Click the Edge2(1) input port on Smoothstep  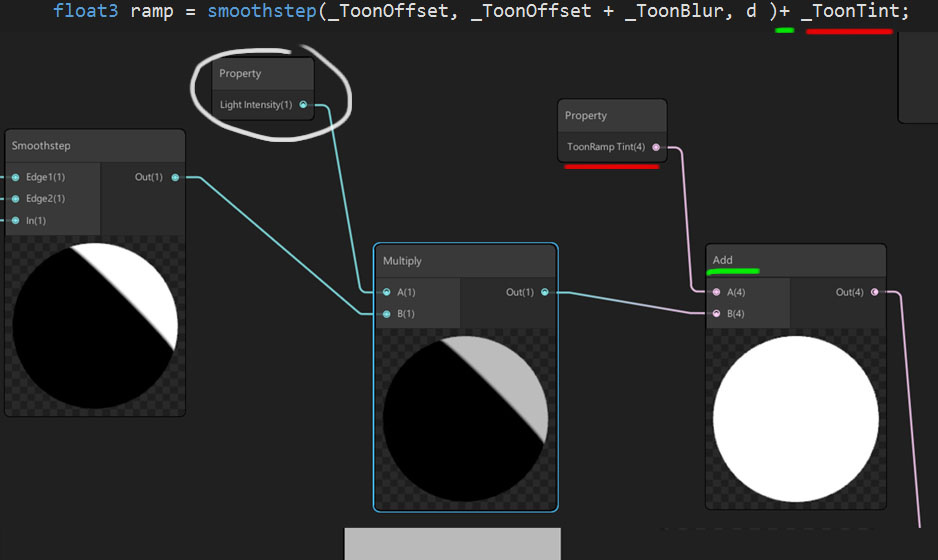tap(15, 199)
